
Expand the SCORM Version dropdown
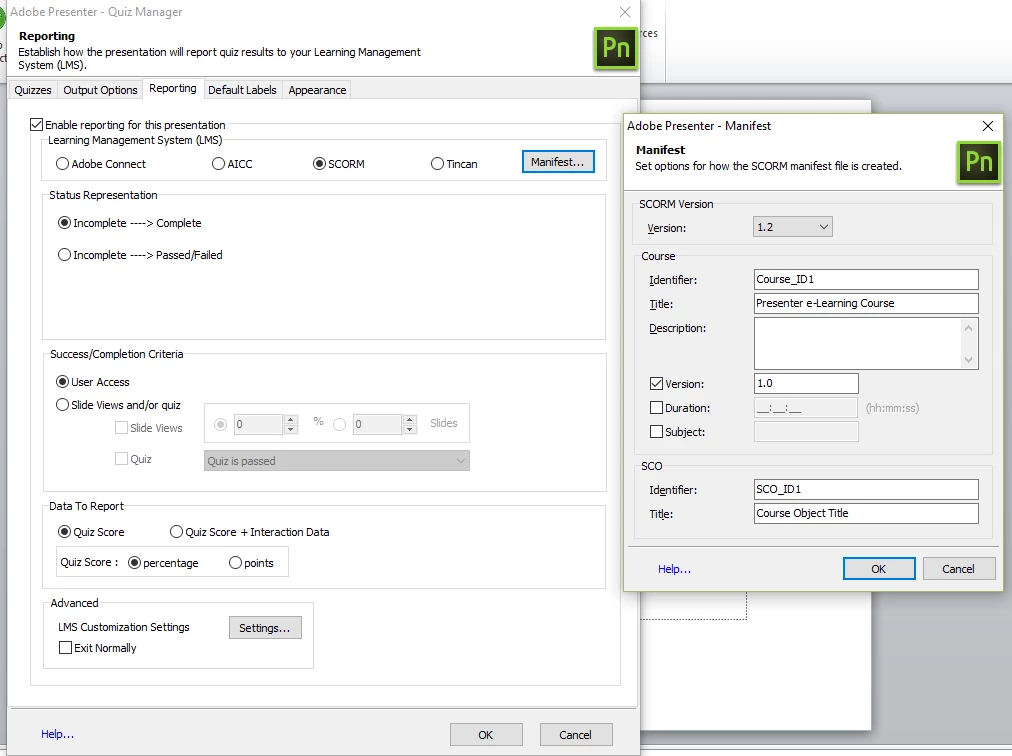click(x=793, y=227)
